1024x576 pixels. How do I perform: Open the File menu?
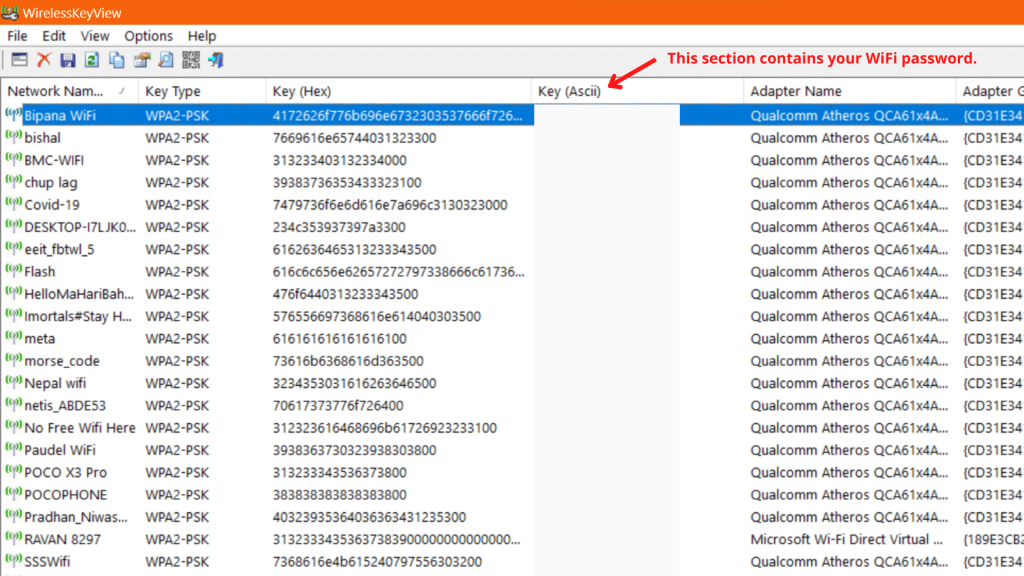[17, 36]
